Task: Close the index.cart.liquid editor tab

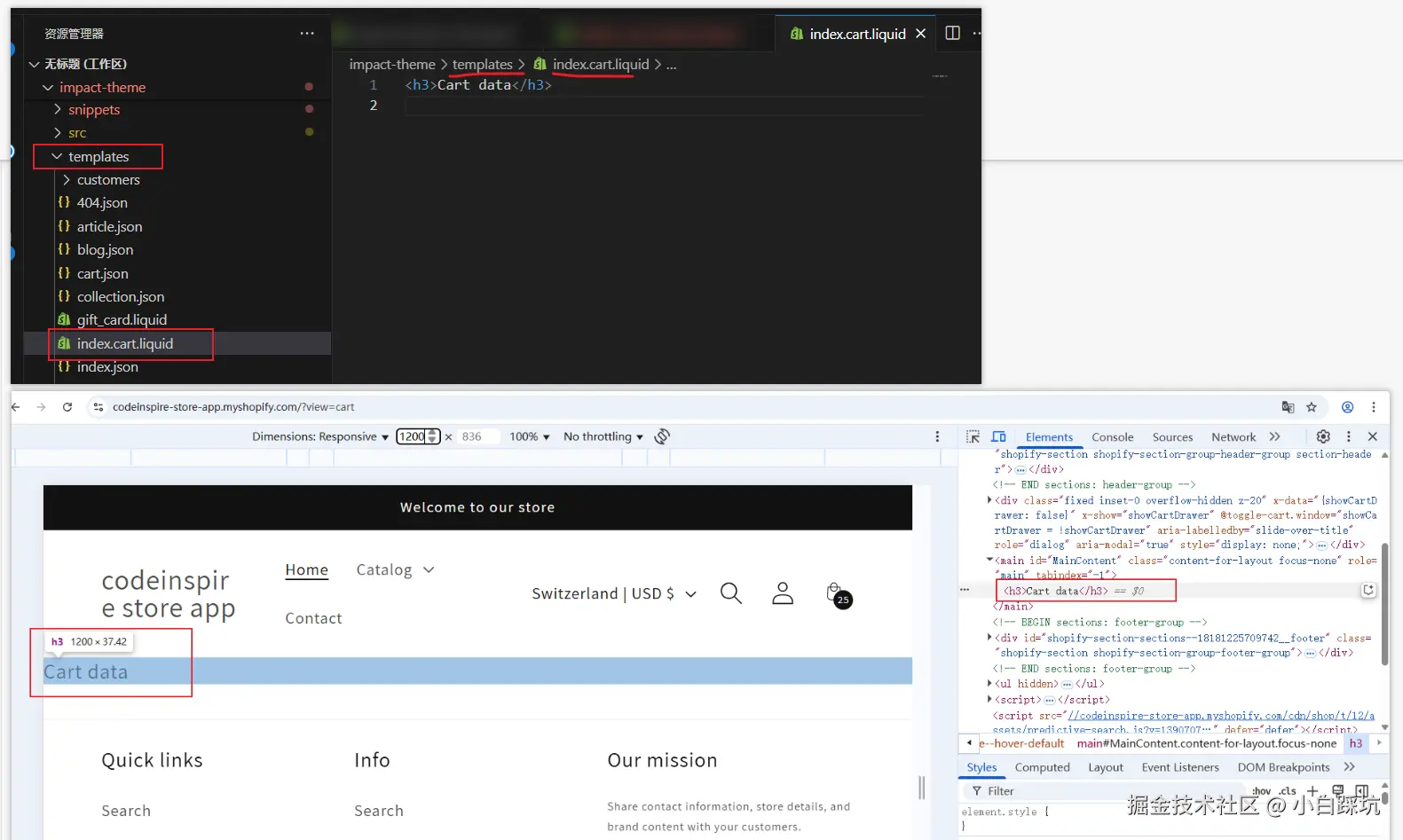Action: click(x=920, y=34)
